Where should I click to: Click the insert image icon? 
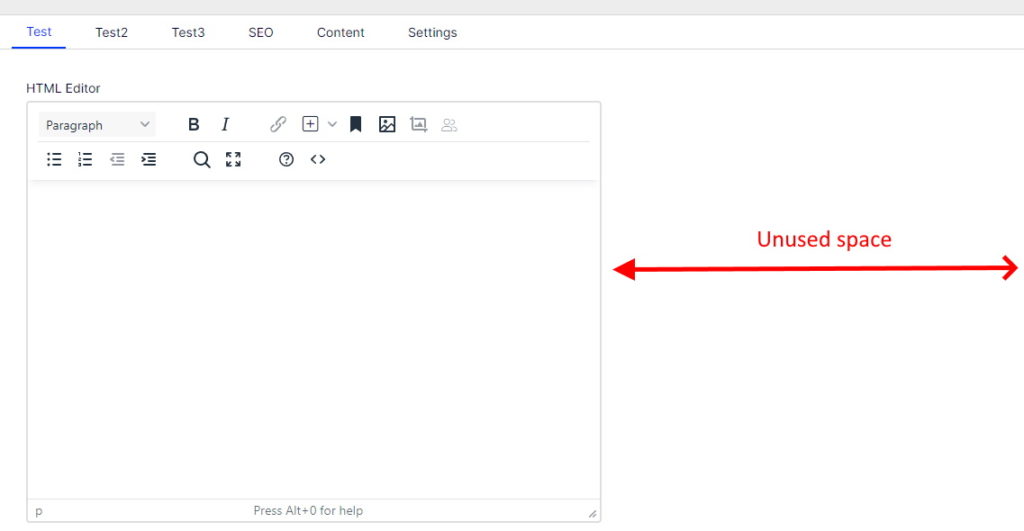click(x=387, y=124)
